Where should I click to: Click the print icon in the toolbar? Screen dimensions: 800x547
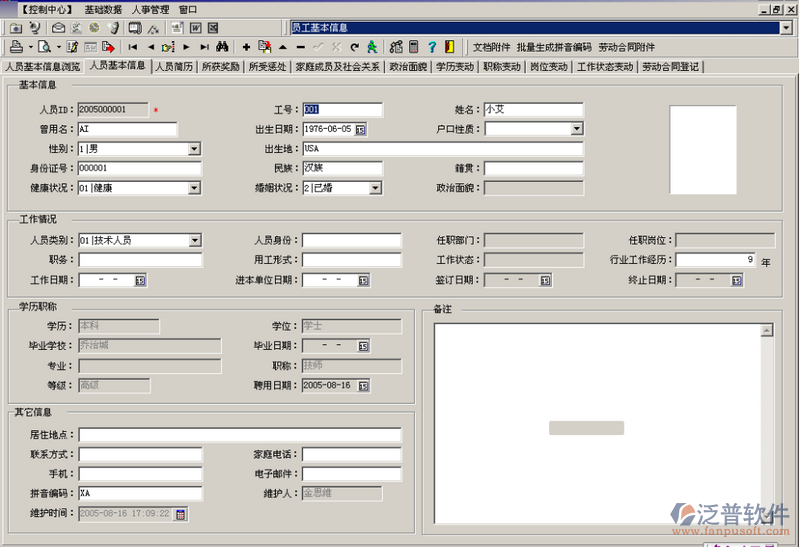[x=16, y=47]
